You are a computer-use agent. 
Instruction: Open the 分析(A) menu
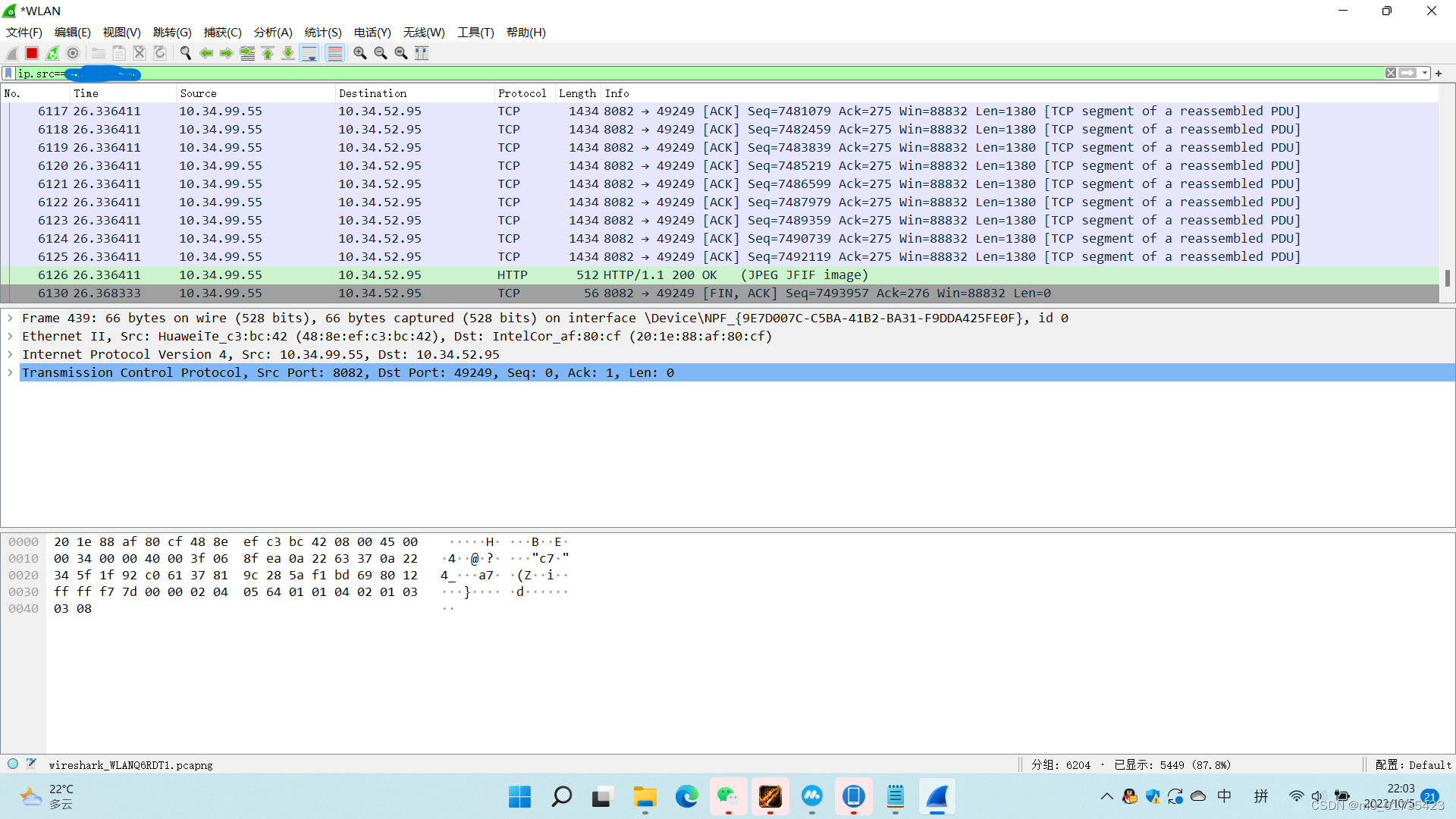pos(272,33)
